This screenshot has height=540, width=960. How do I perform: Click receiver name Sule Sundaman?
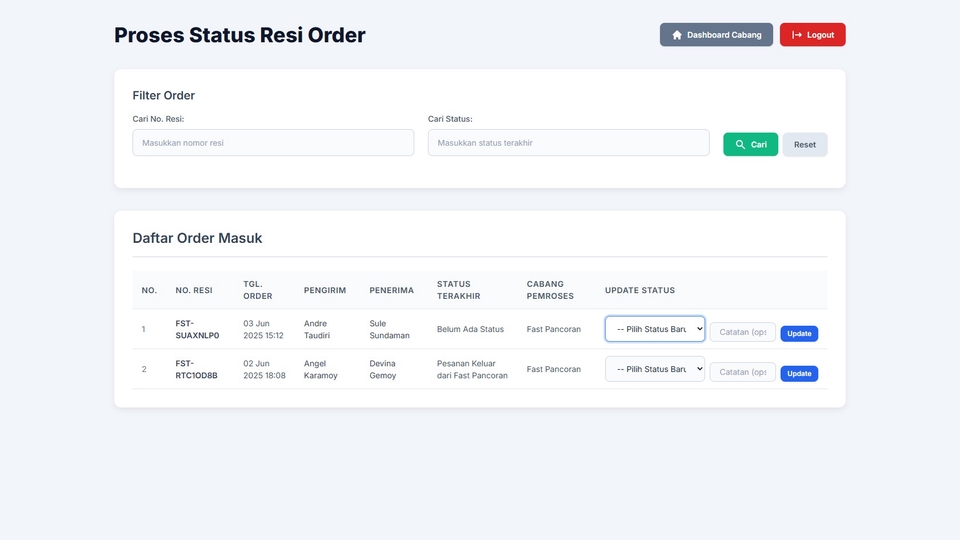tap(389, 329)
